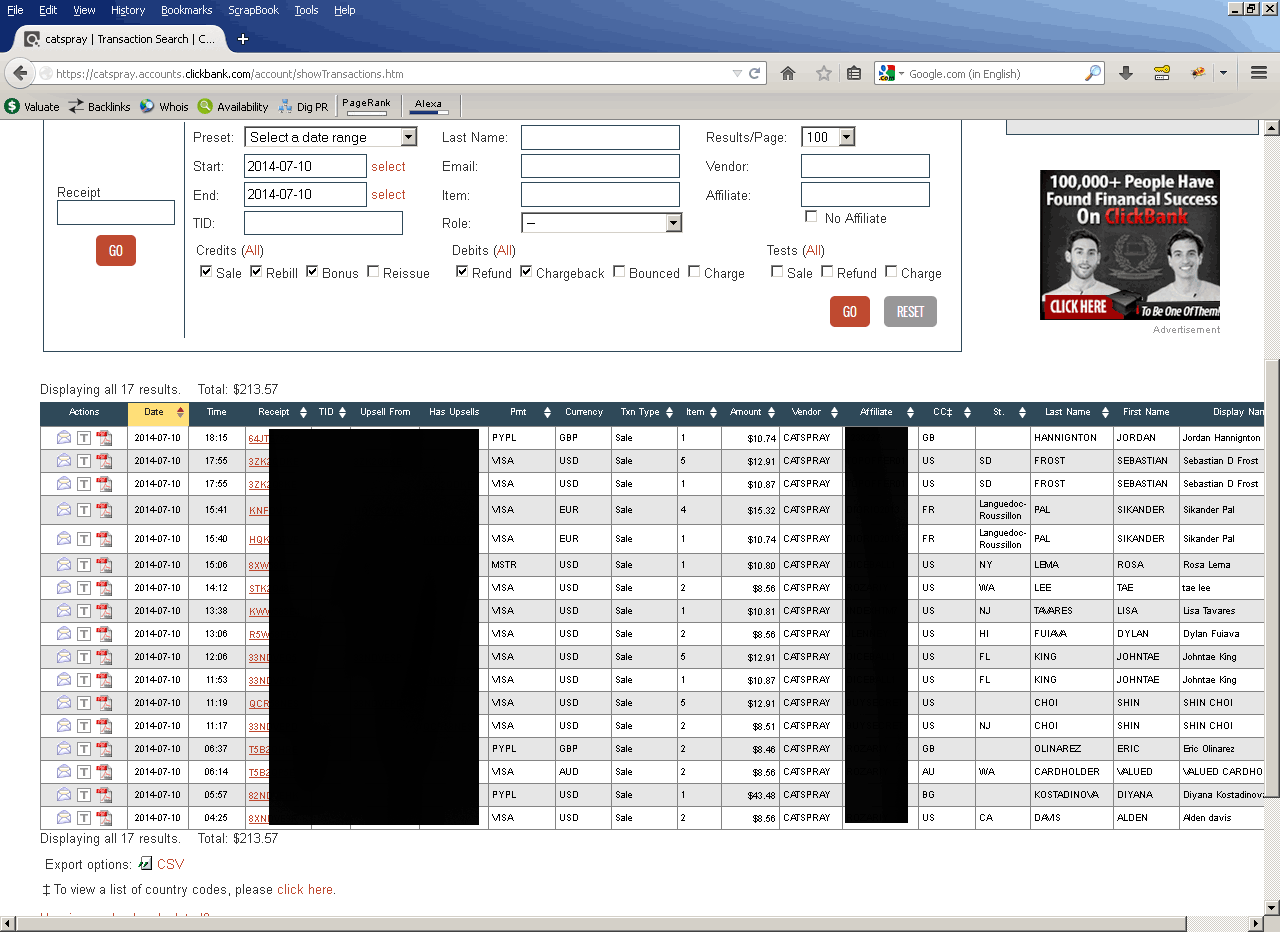Open the History menu
This screenshot has width=1280, height=932.
(128, 10)
